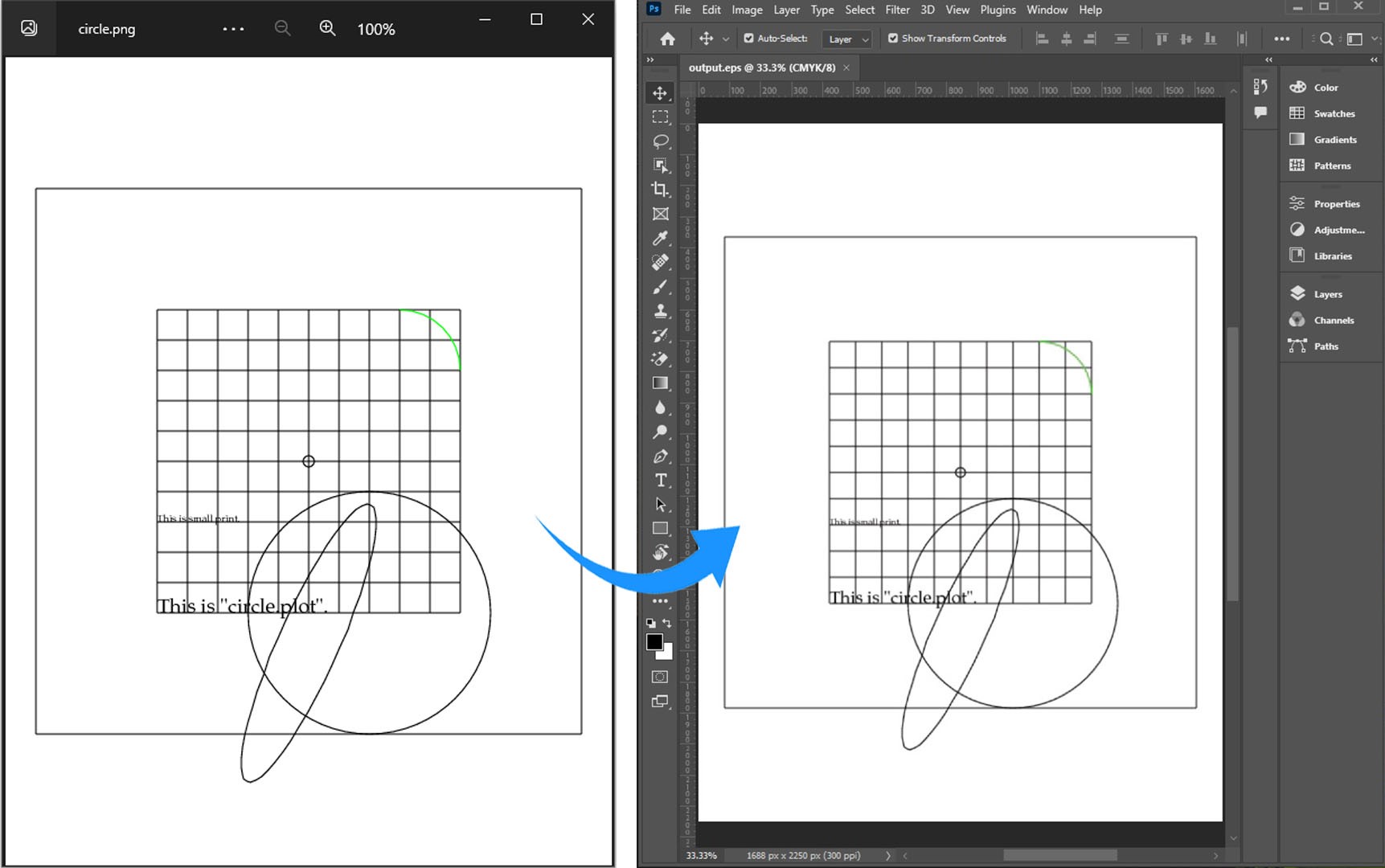This screenshot has width=1385, height=868.
Task: Open the Paths panel
Action: [x=1325, y=346]
